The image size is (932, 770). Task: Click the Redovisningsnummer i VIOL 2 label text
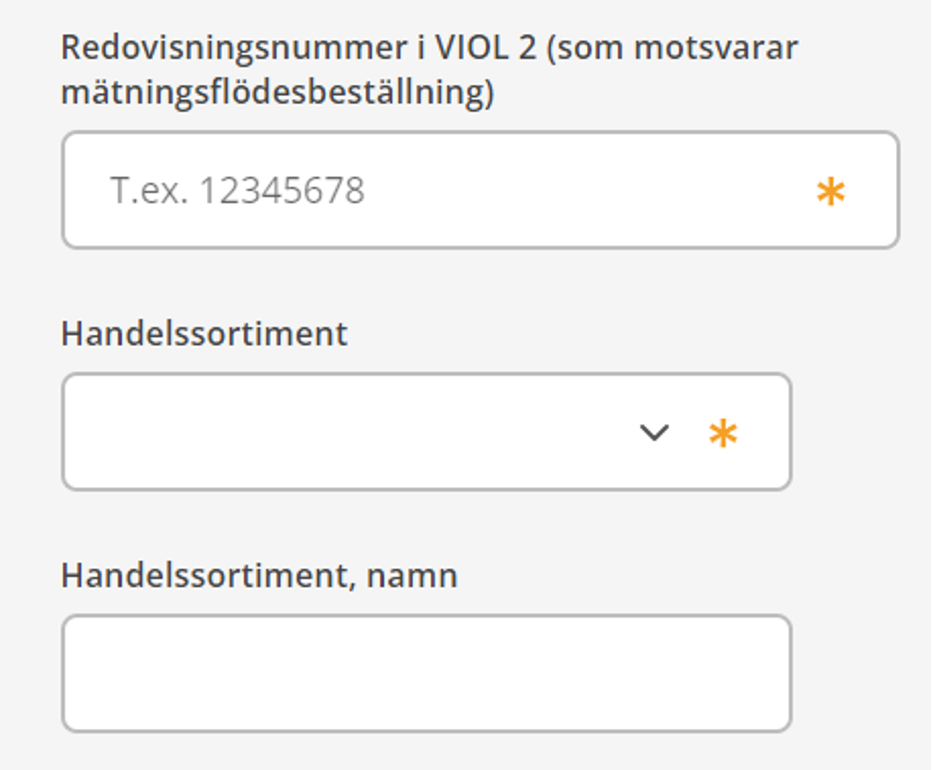(x=429, y=69)
